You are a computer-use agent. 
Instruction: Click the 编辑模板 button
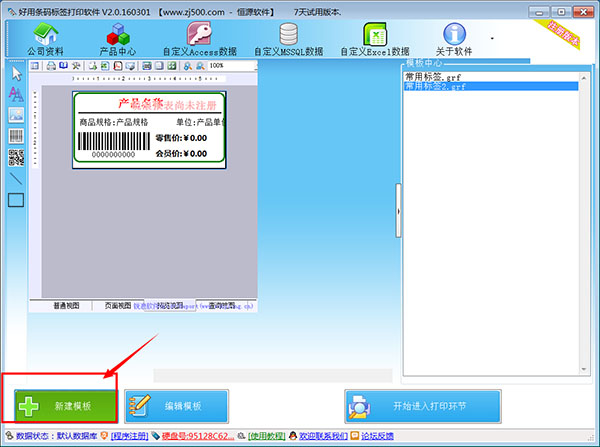pos(176,406)
